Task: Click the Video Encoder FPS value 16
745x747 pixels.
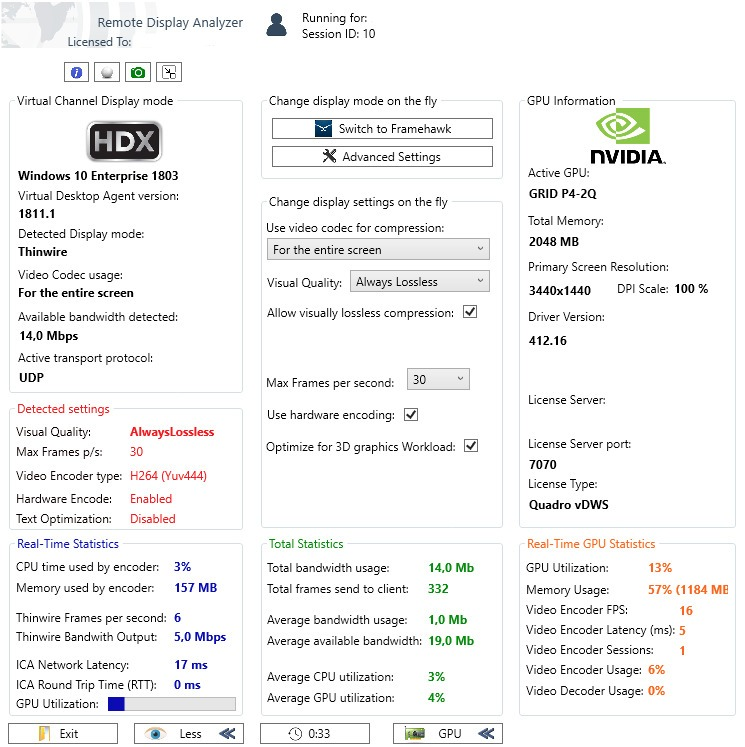Action: pyautogui.click(x=686, y=610)
